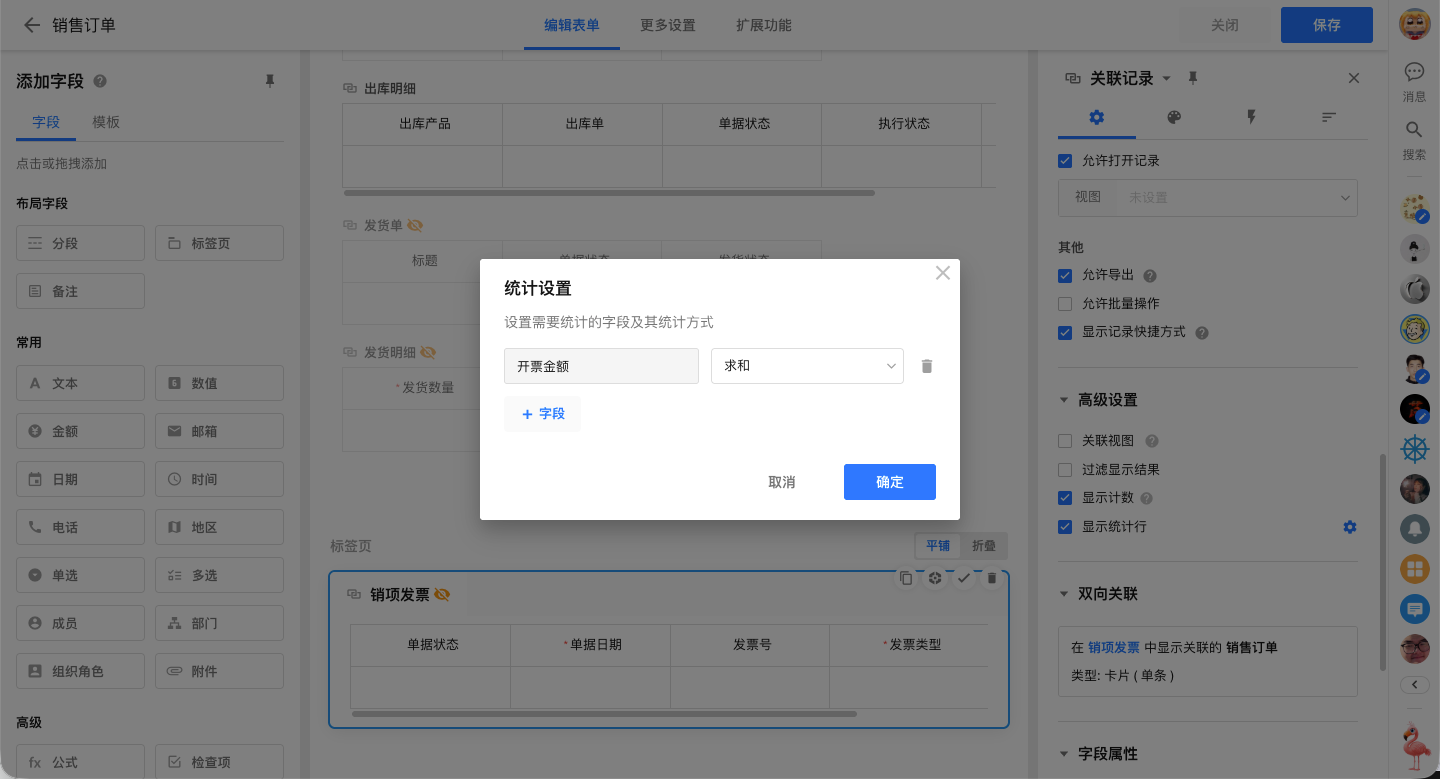The image size is (1440, 779).
Task: Uncheck 允许打开记录
Action: coord(1065,160)
